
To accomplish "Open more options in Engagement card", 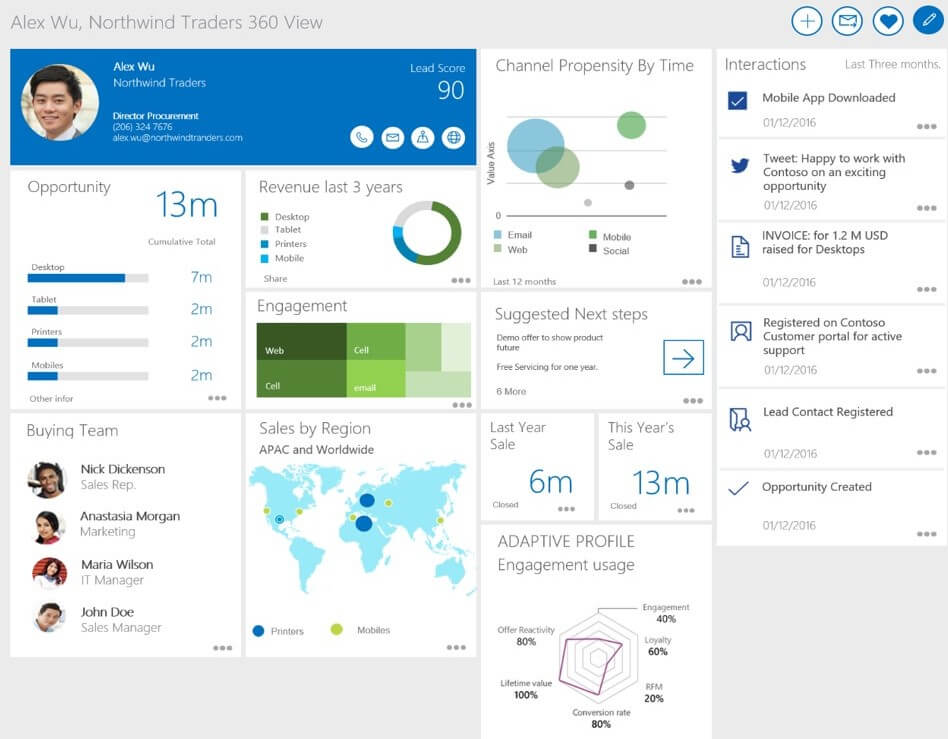I will tap(462, 405).
